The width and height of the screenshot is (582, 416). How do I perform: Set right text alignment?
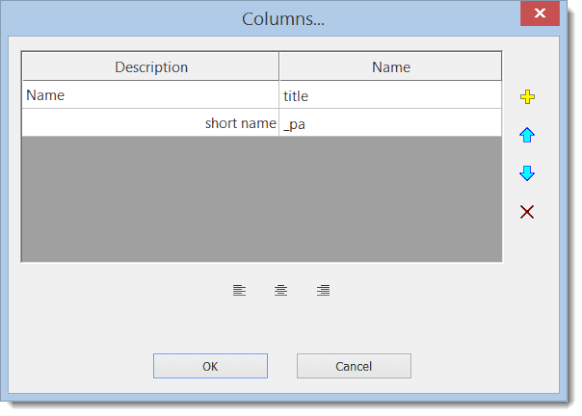pos(323,290)
